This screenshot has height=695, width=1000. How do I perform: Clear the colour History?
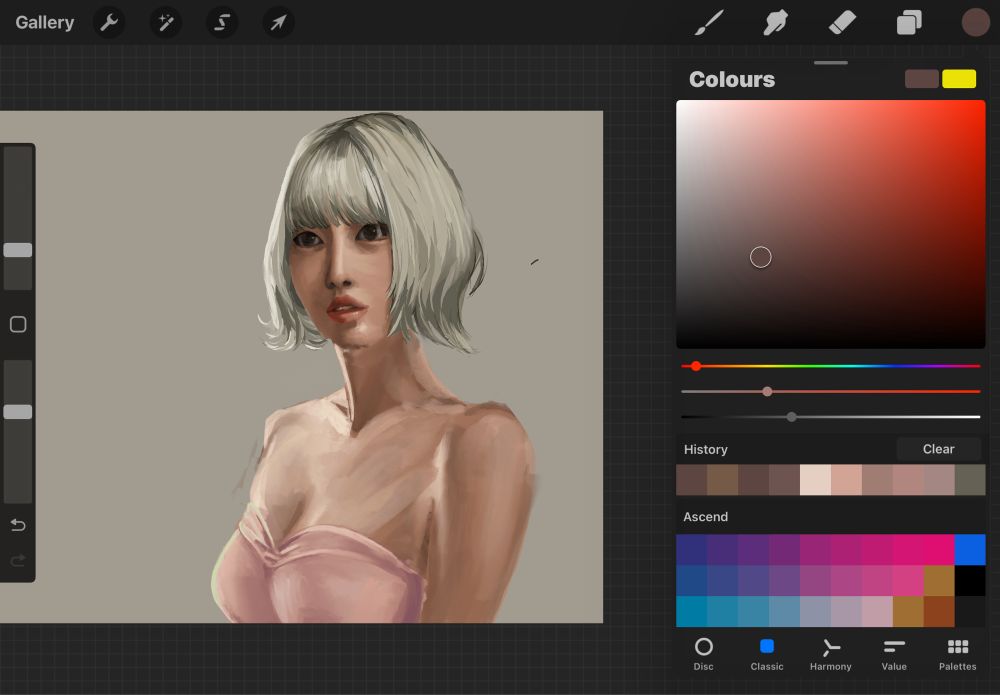point(938,449)
